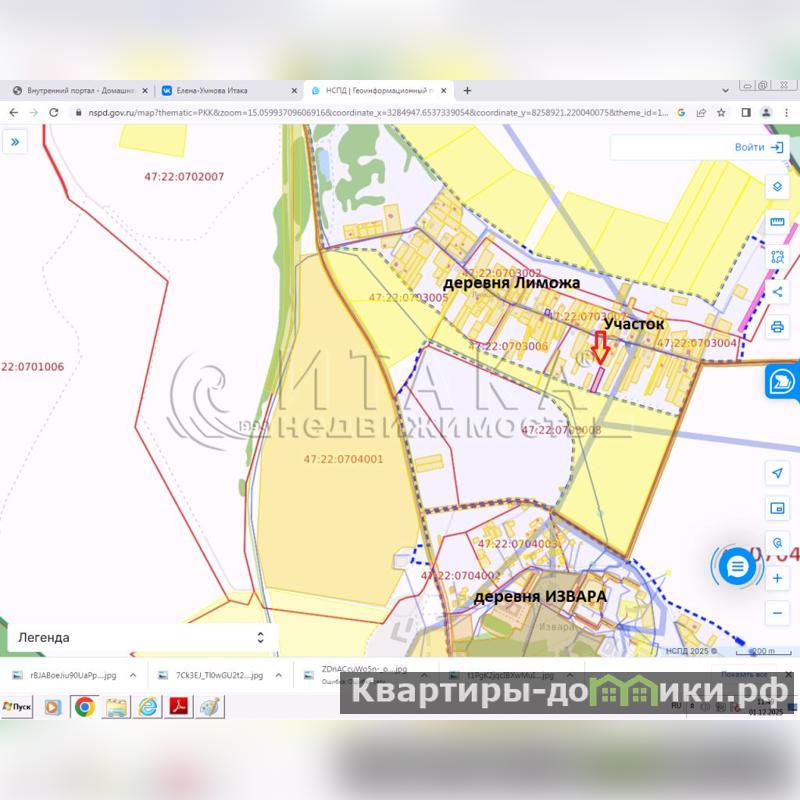The height and width of the screenshot is (800, 800).
Task: Zoom in with the plus button
Action: 777,578
